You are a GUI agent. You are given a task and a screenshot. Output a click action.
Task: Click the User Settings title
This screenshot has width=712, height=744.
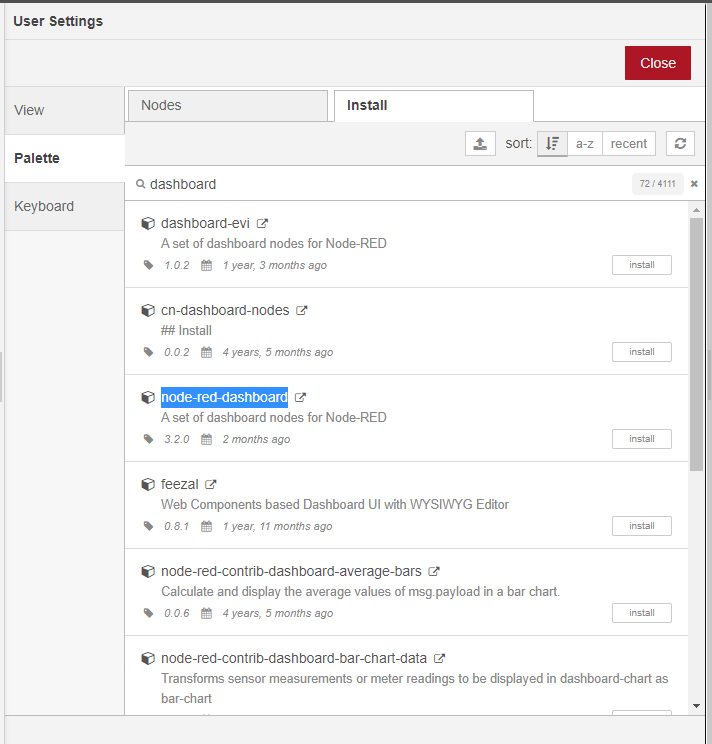tap(58, 21)
